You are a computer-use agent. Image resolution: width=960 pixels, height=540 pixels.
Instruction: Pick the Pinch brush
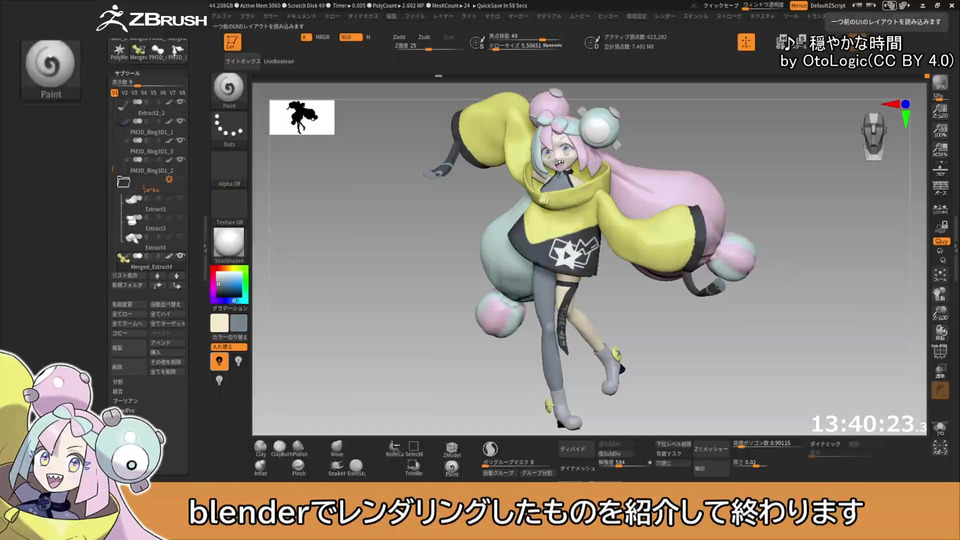tap(299, 468)
